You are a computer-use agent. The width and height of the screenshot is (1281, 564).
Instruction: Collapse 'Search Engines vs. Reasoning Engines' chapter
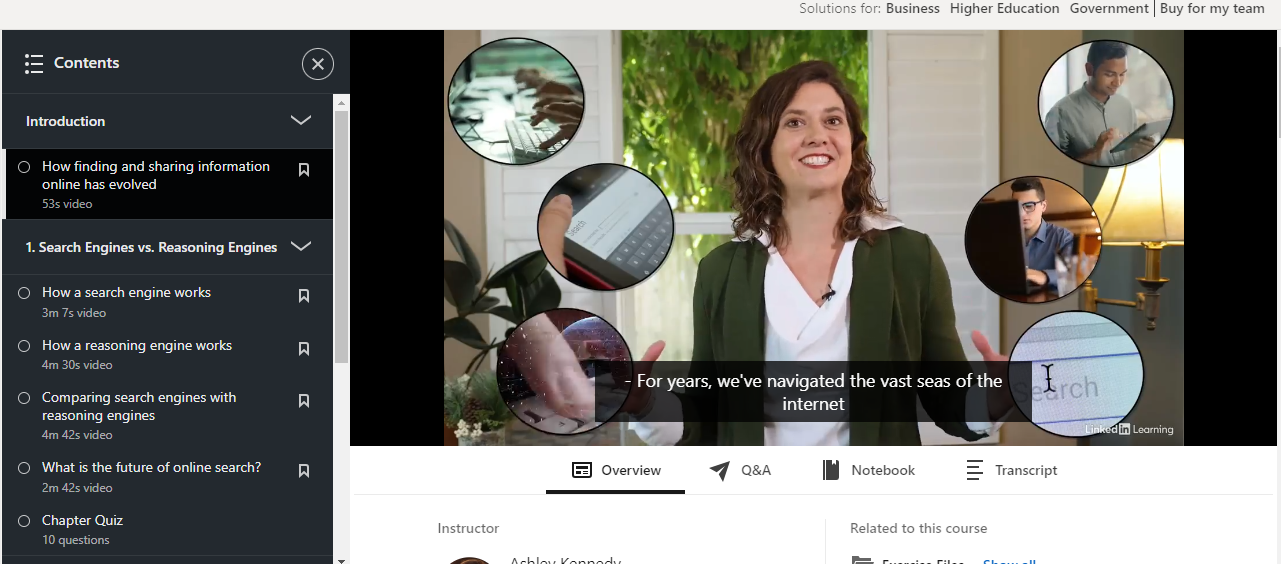tap(300, 247)
